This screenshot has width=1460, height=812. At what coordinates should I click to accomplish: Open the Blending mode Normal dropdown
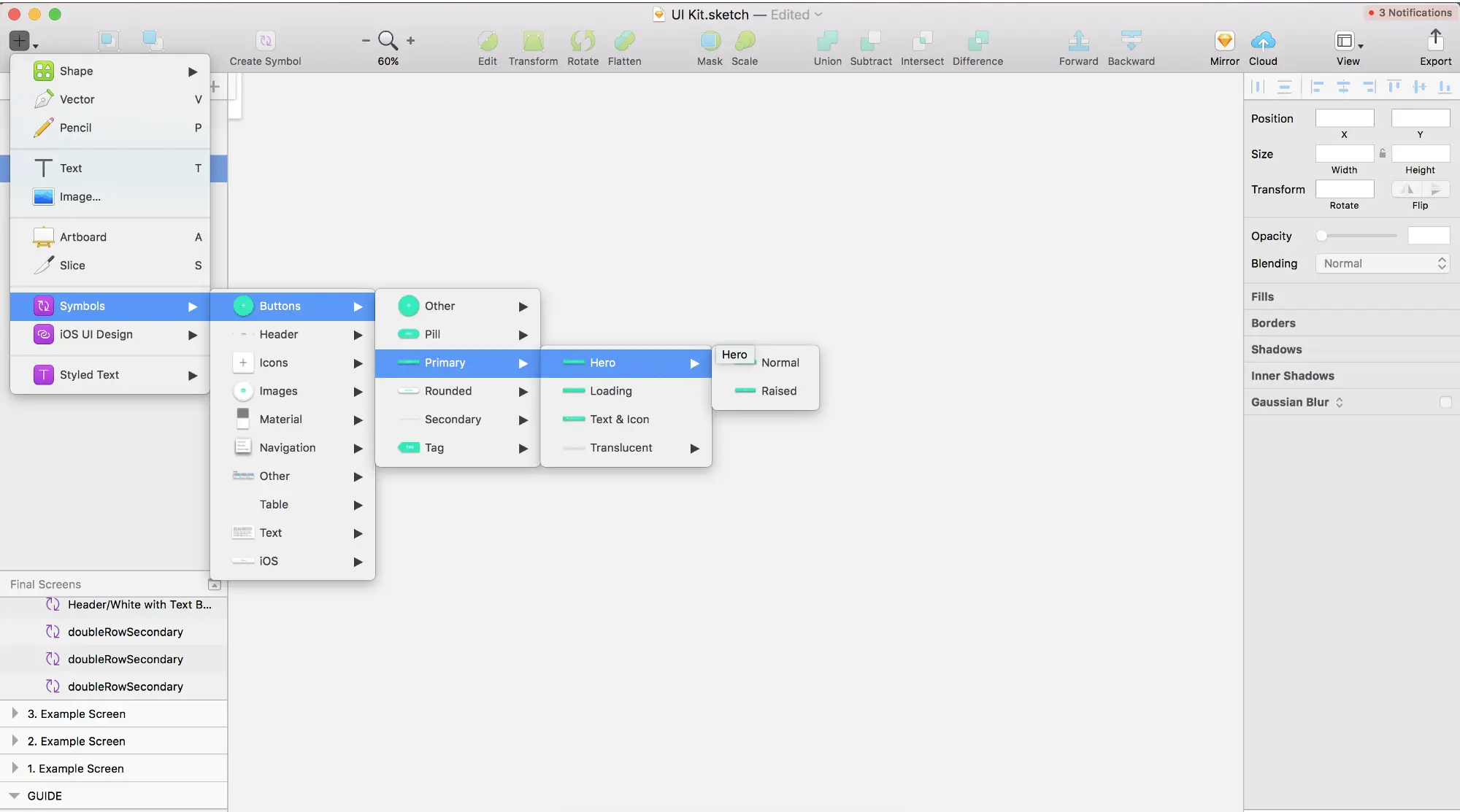point(1382,263)
